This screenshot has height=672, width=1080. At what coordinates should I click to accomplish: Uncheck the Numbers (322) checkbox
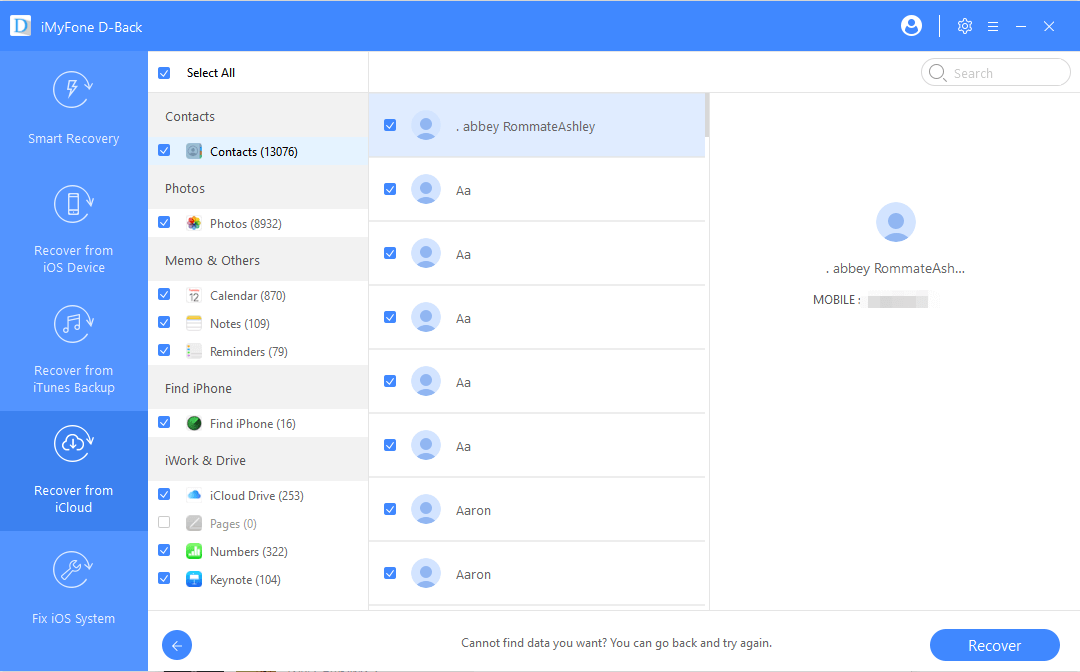coord(164,550)
